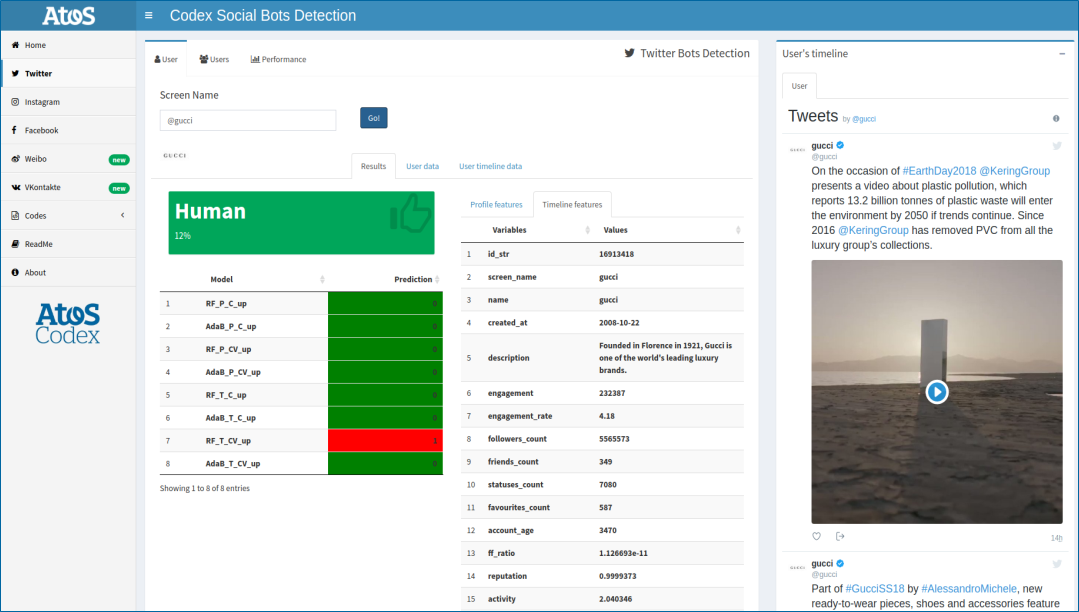Click the id_str value 16913418

point(617,254)
